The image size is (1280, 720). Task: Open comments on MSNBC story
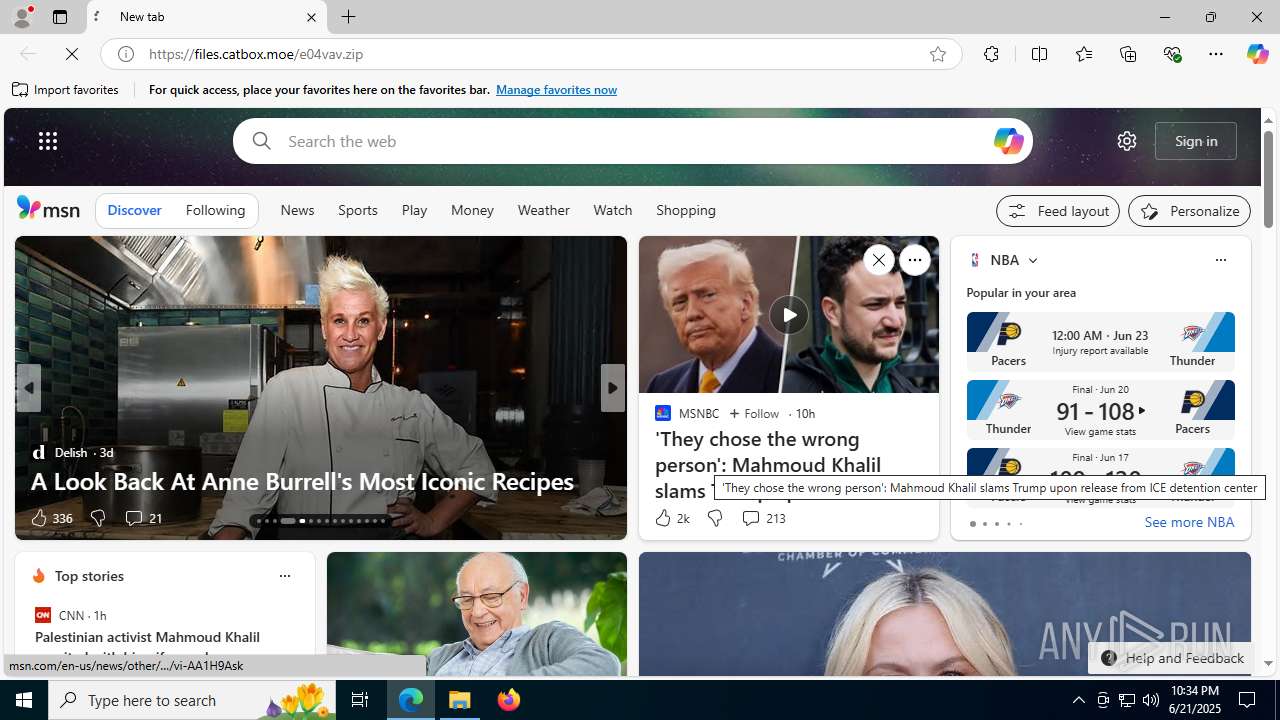tap(763, 518)
